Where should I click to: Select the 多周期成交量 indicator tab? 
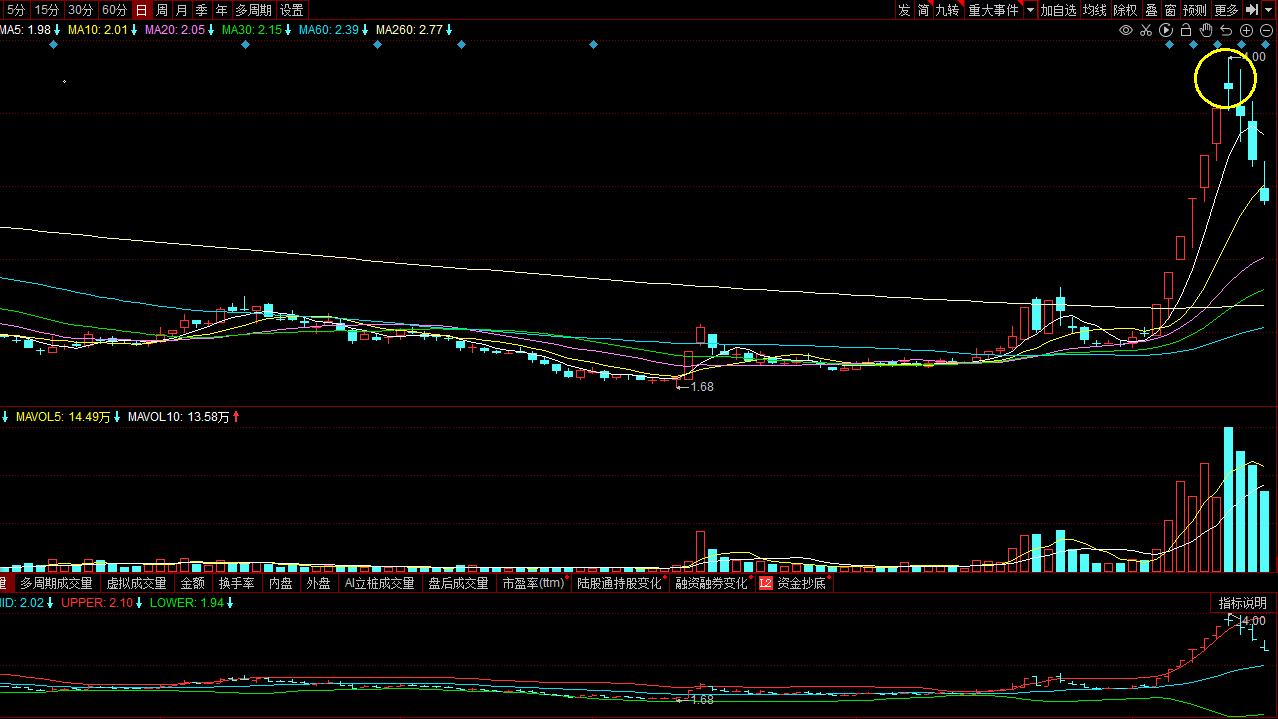tap(56, 583)
